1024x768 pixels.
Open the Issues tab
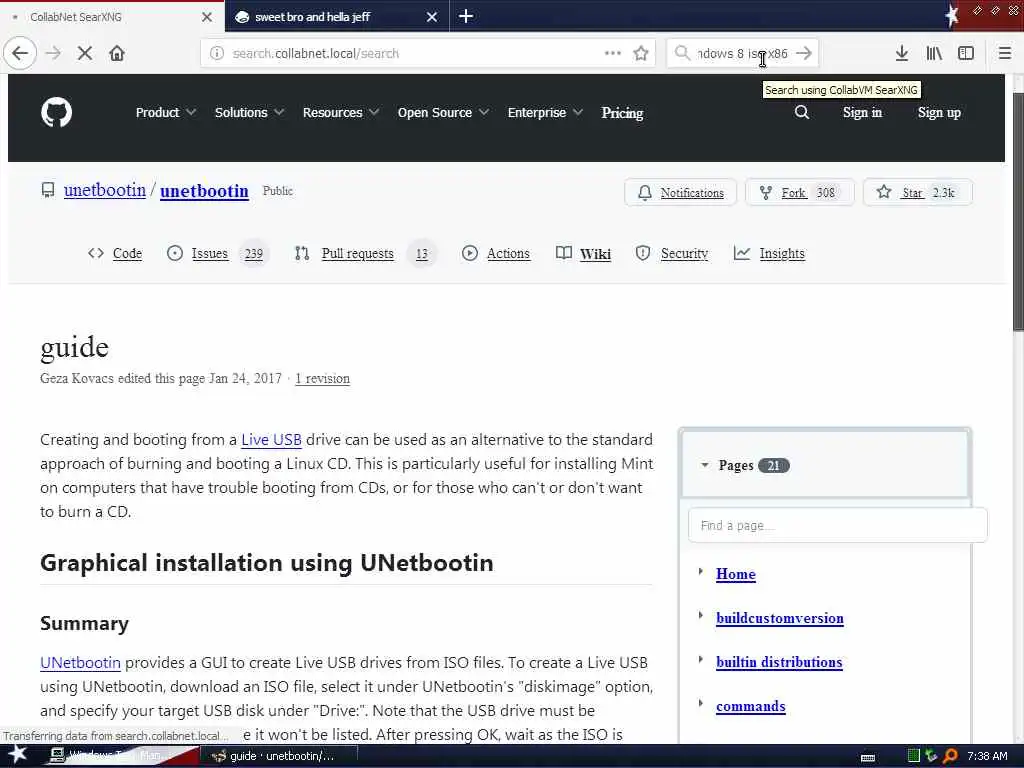217,253
